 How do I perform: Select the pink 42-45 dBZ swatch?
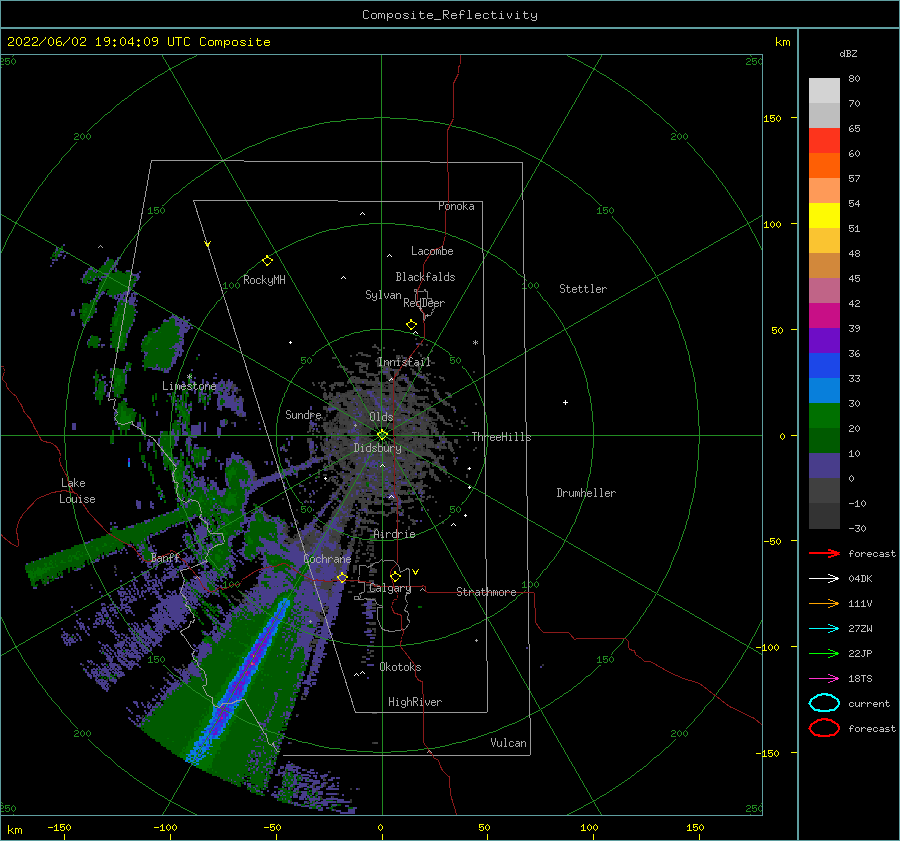tap(824, 290)
